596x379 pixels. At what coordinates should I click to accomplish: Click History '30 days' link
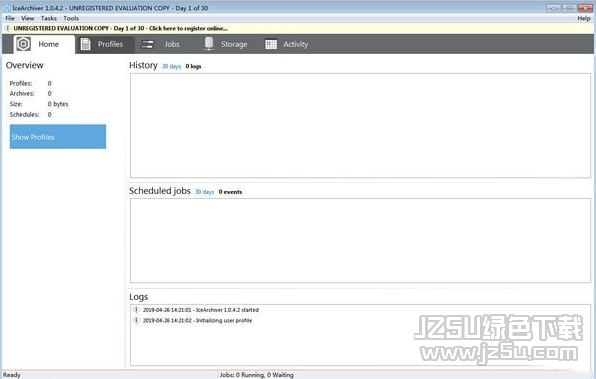pos(171,66)
